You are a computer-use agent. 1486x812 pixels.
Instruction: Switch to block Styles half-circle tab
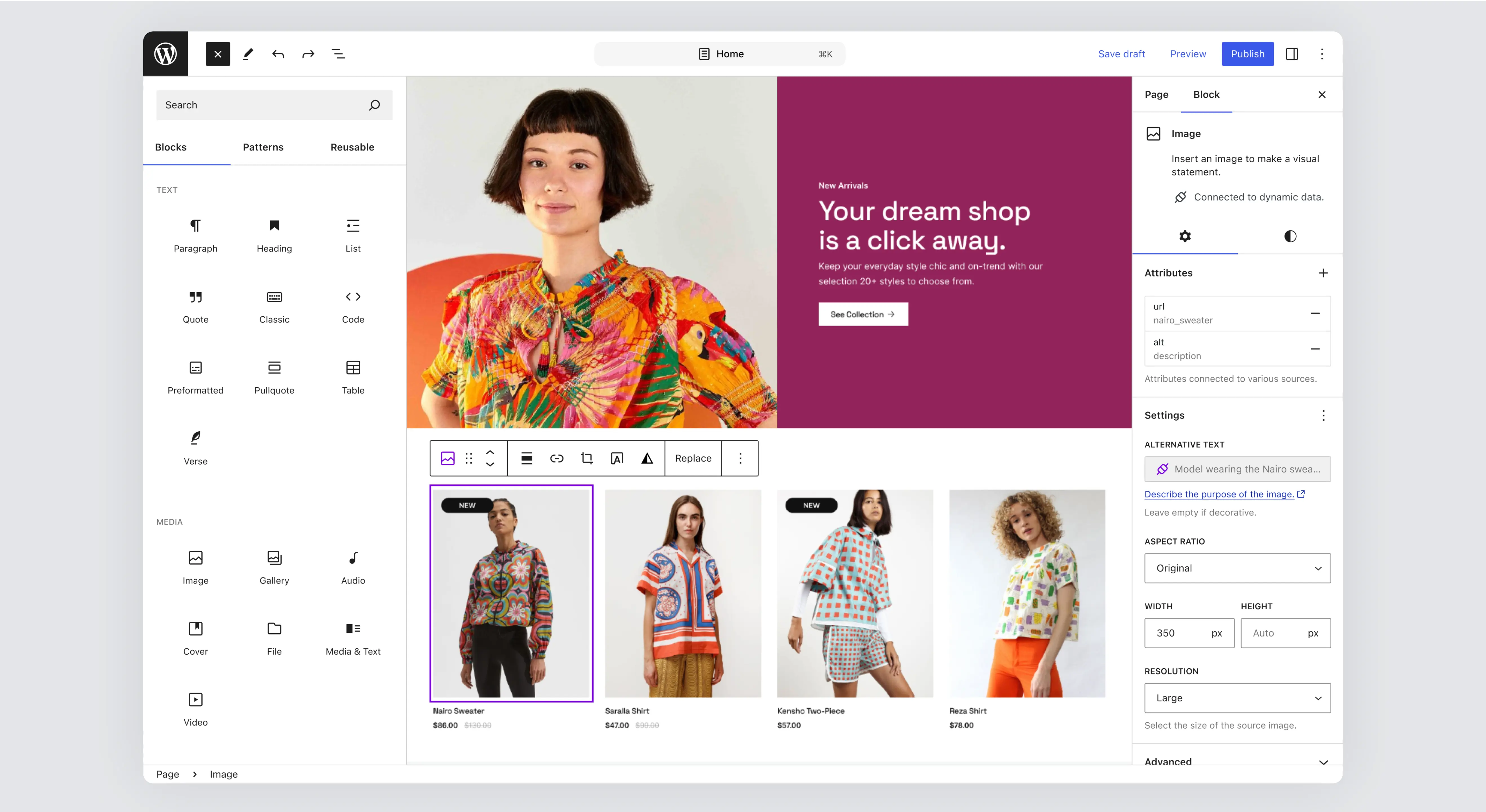[x=1290, y=236]
